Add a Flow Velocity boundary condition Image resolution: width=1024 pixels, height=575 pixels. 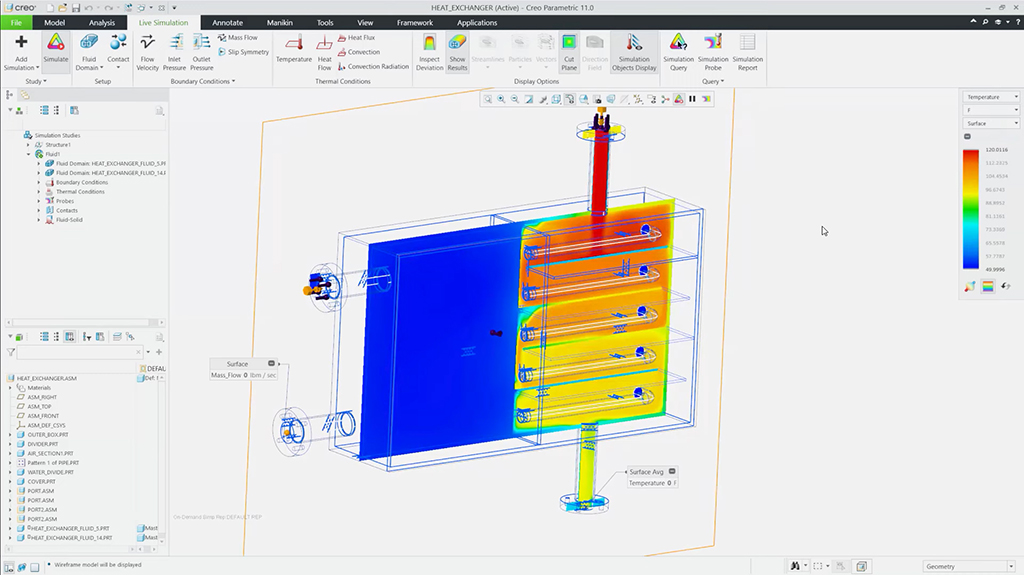pos(148,52)
